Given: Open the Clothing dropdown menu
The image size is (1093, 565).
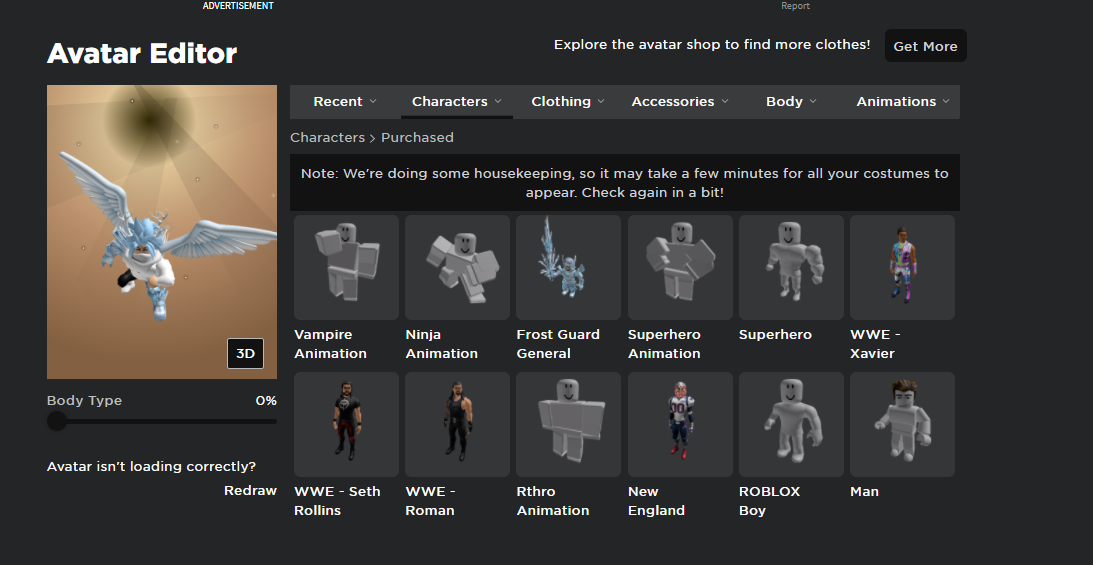Looking at the screenshot, I should [x=567, y=102].
